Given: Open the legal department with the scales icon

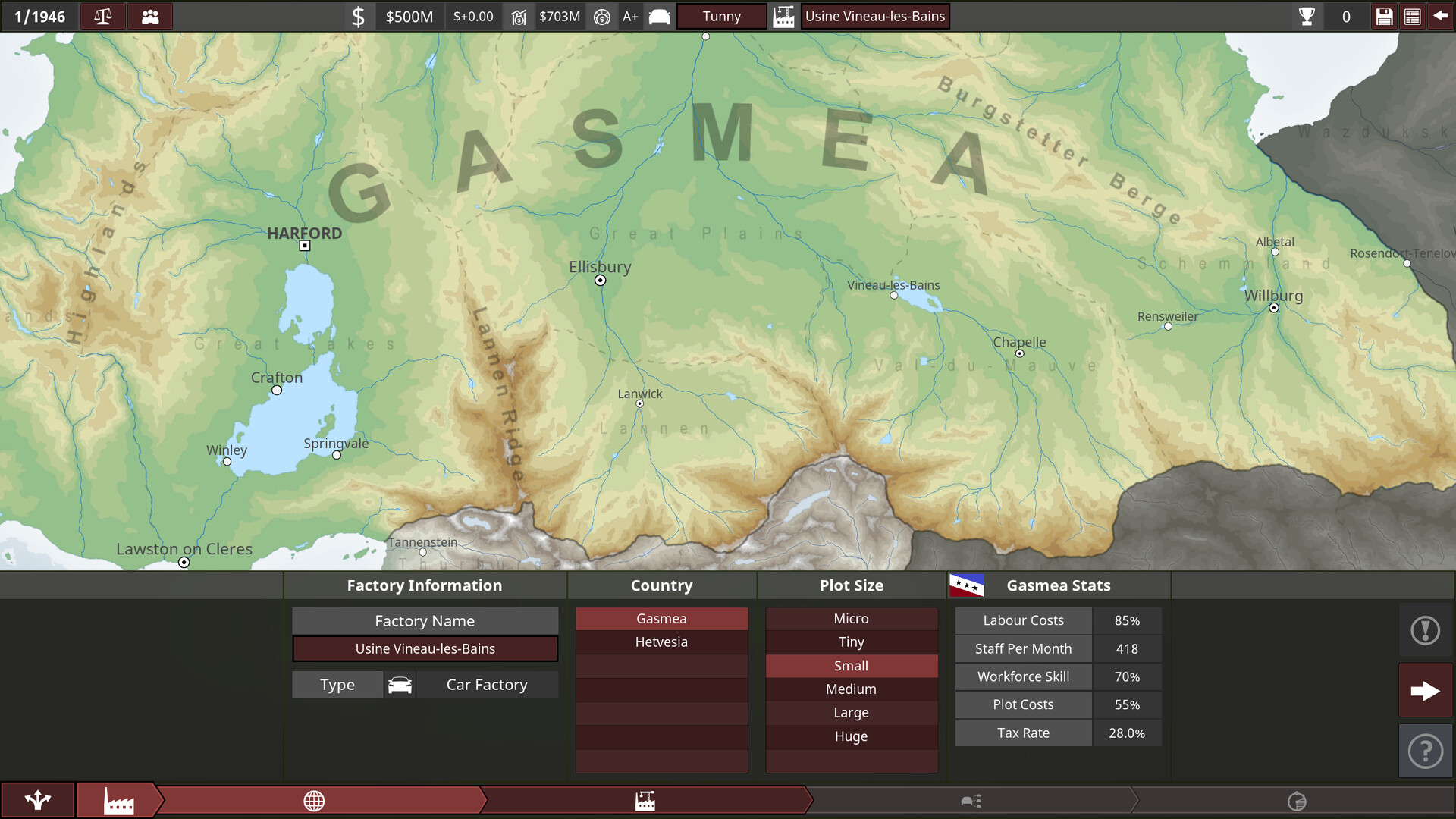Looking at the screenshot, I should (x=103, y=16).
